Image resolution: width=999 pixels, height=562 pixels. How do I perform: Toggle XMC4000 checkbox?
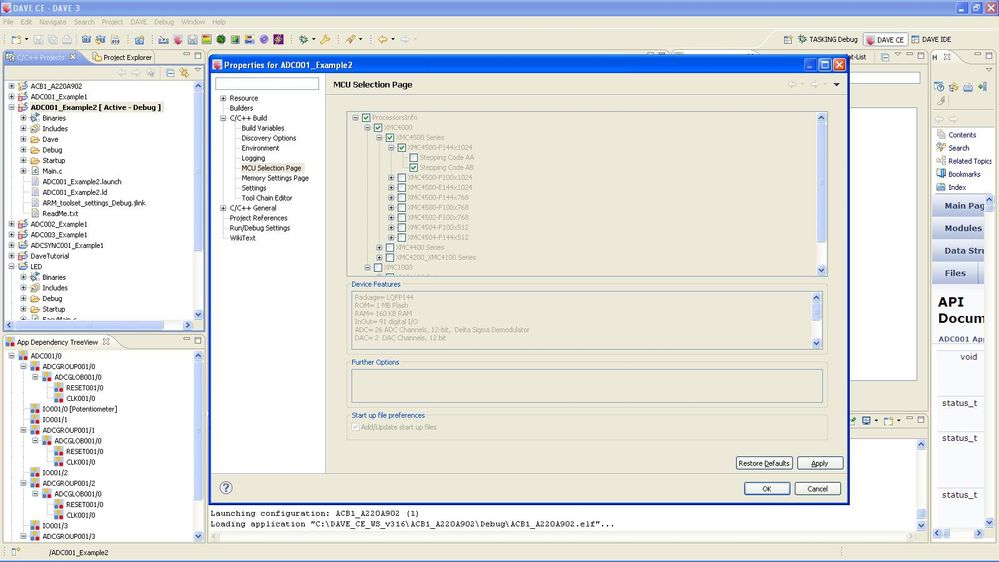click(378, 127)
